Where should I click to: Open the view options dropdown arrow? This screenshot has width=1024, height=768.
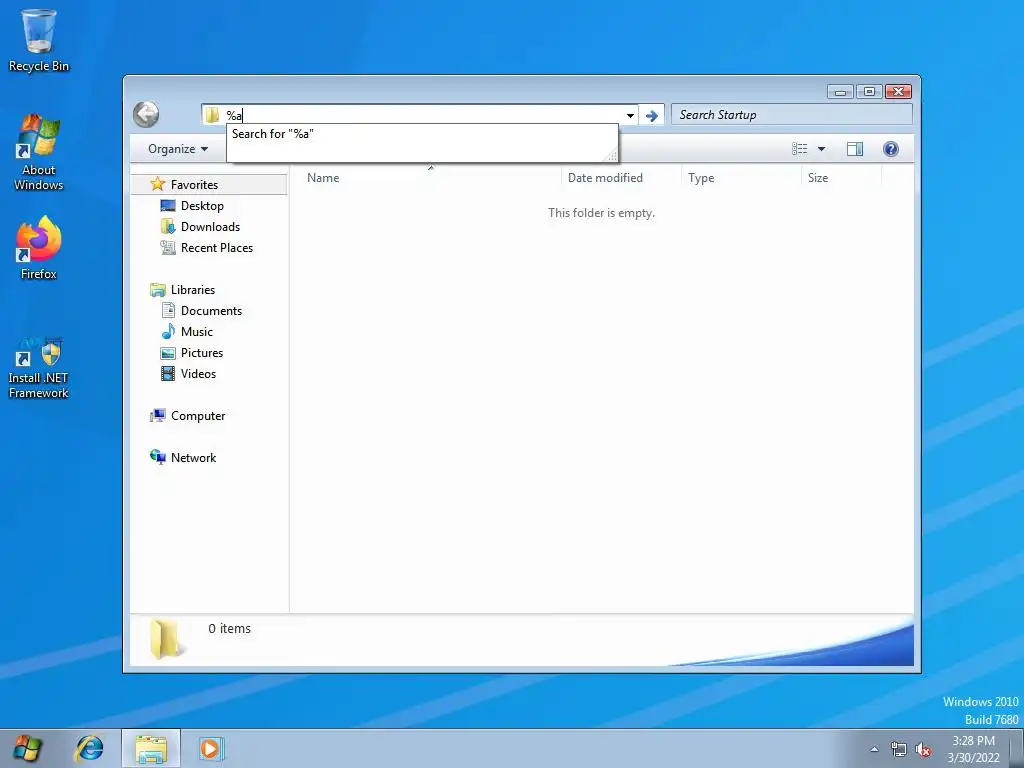point(822,149)
